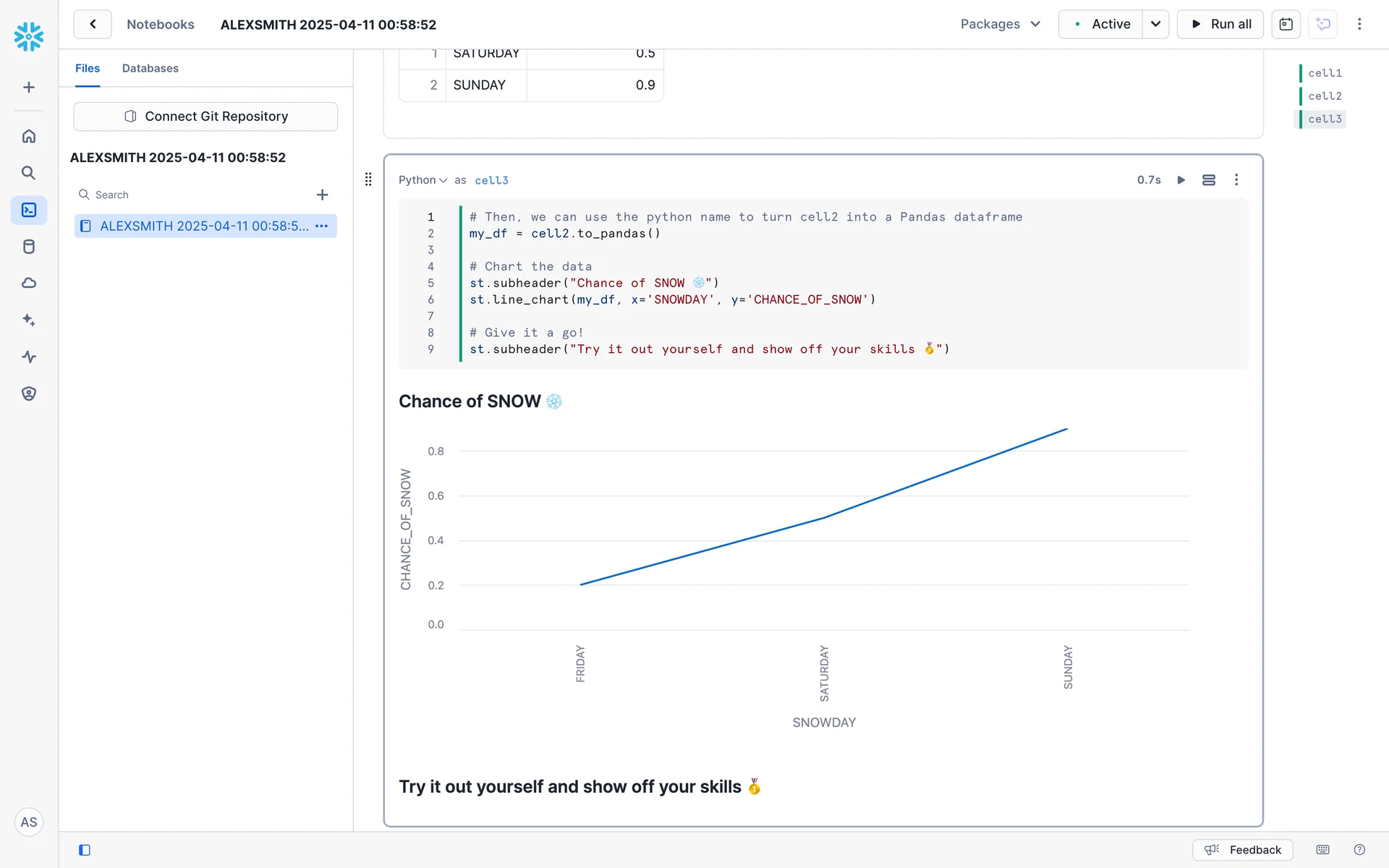Click Connect Git Repository button

coord(205,116)
